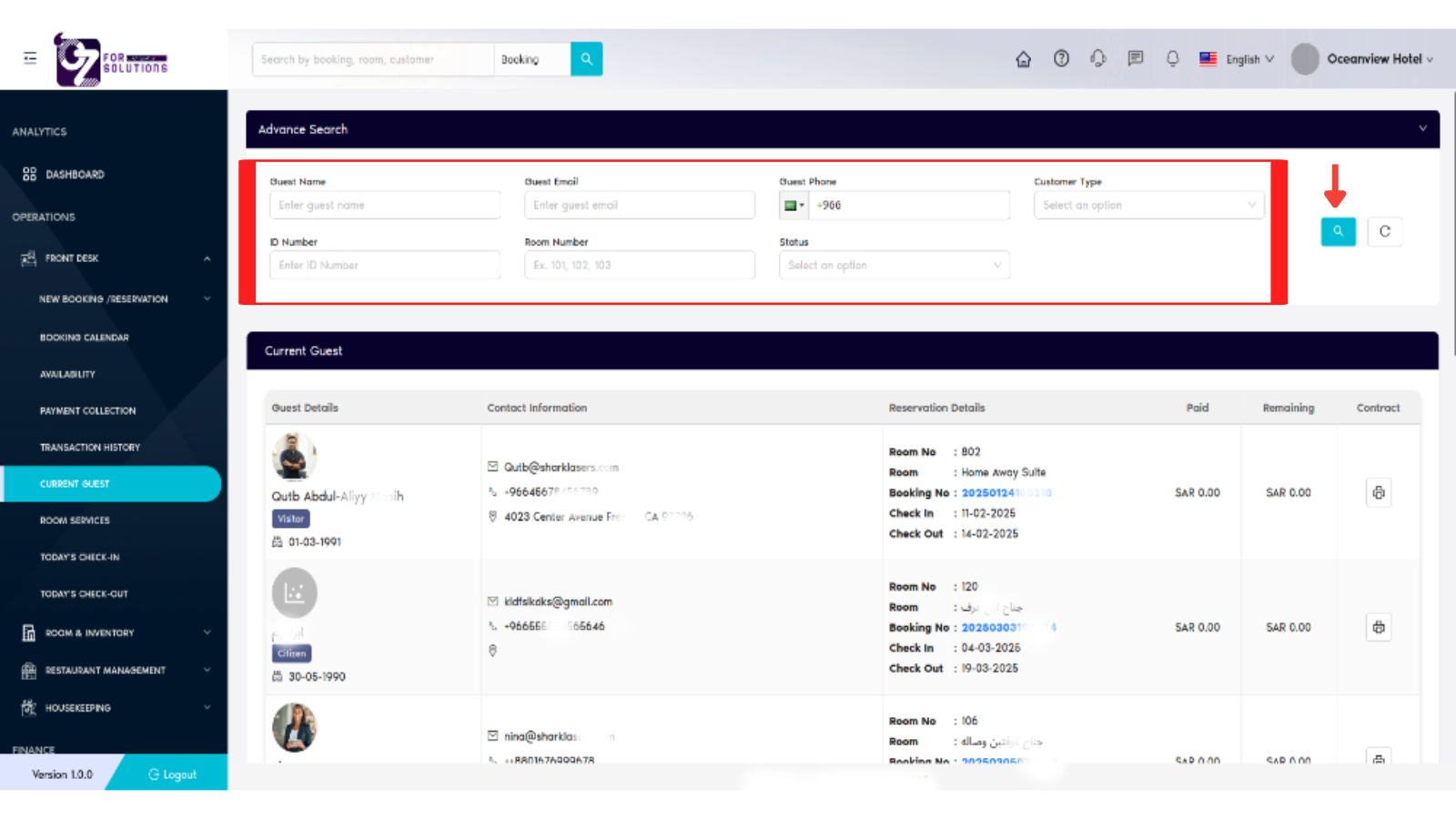This screenshot has height=819, width=1456.
Task: Click the hamburger menu icon
Action: (x=30, y=58)
